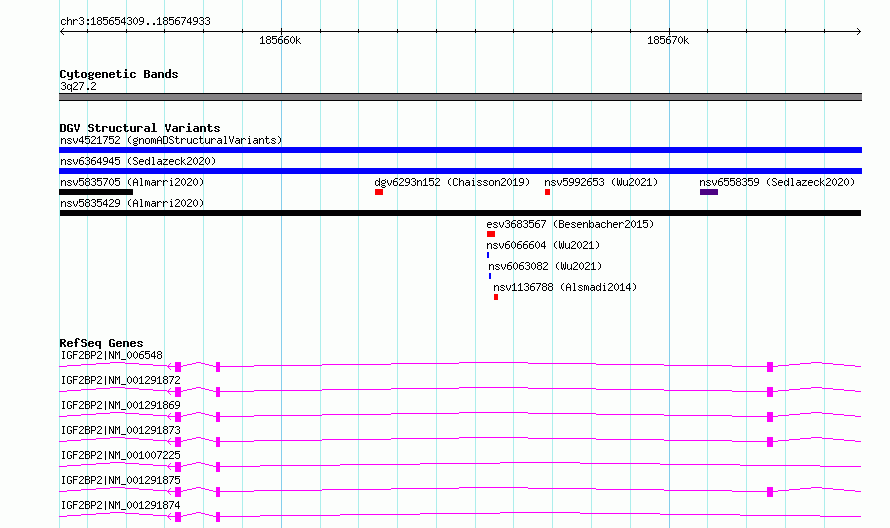Click the narrow second exon of NM_001291875
This screenshot has width=890, height=528.
point(218,492)
